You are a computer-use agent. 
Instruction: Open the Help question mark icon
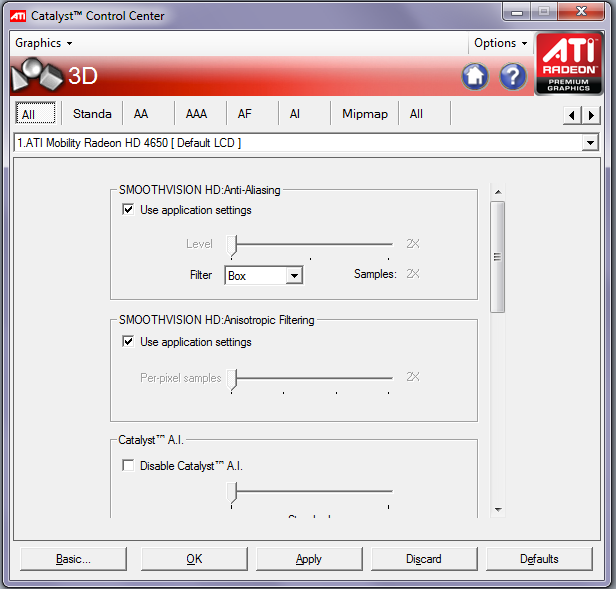pos(513,76)
